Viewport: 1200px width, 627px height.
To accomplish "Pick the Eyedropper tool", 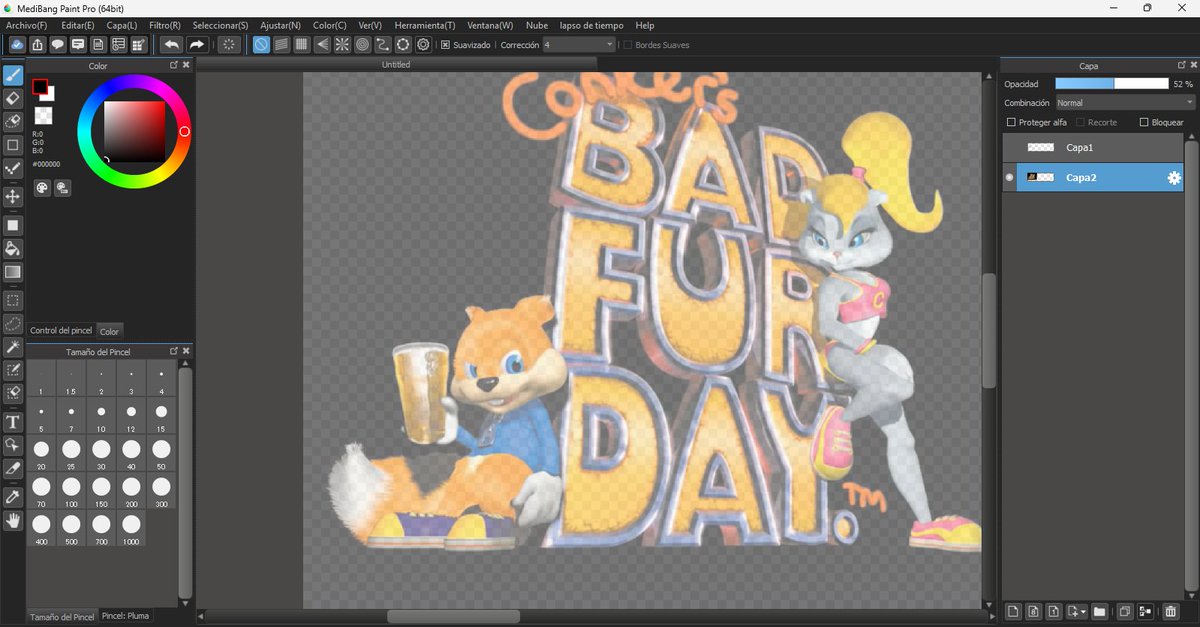I will (x=13, y=497).
